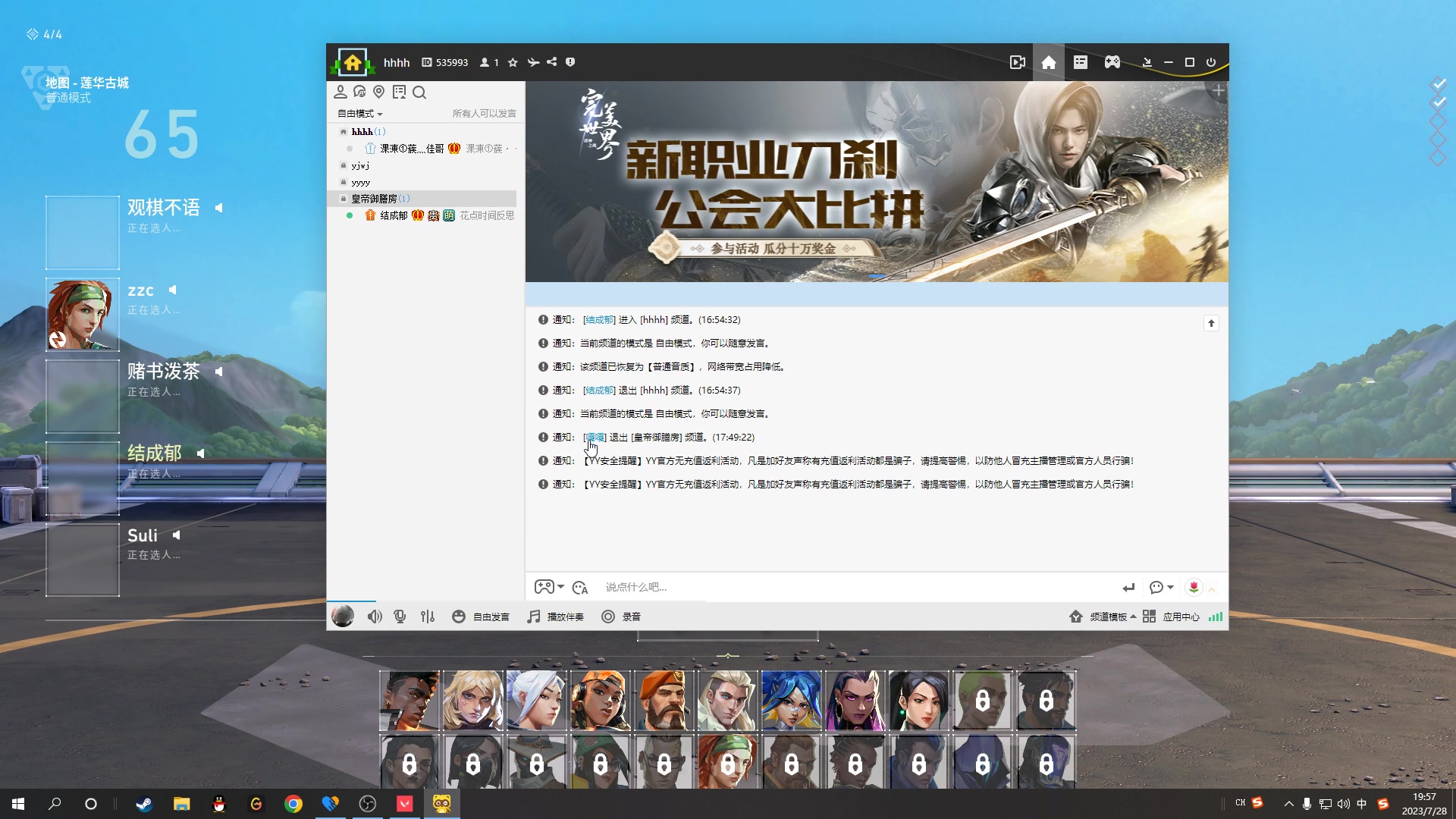Send message with enter arrow icon
1456x819 pixels.
1128,588
